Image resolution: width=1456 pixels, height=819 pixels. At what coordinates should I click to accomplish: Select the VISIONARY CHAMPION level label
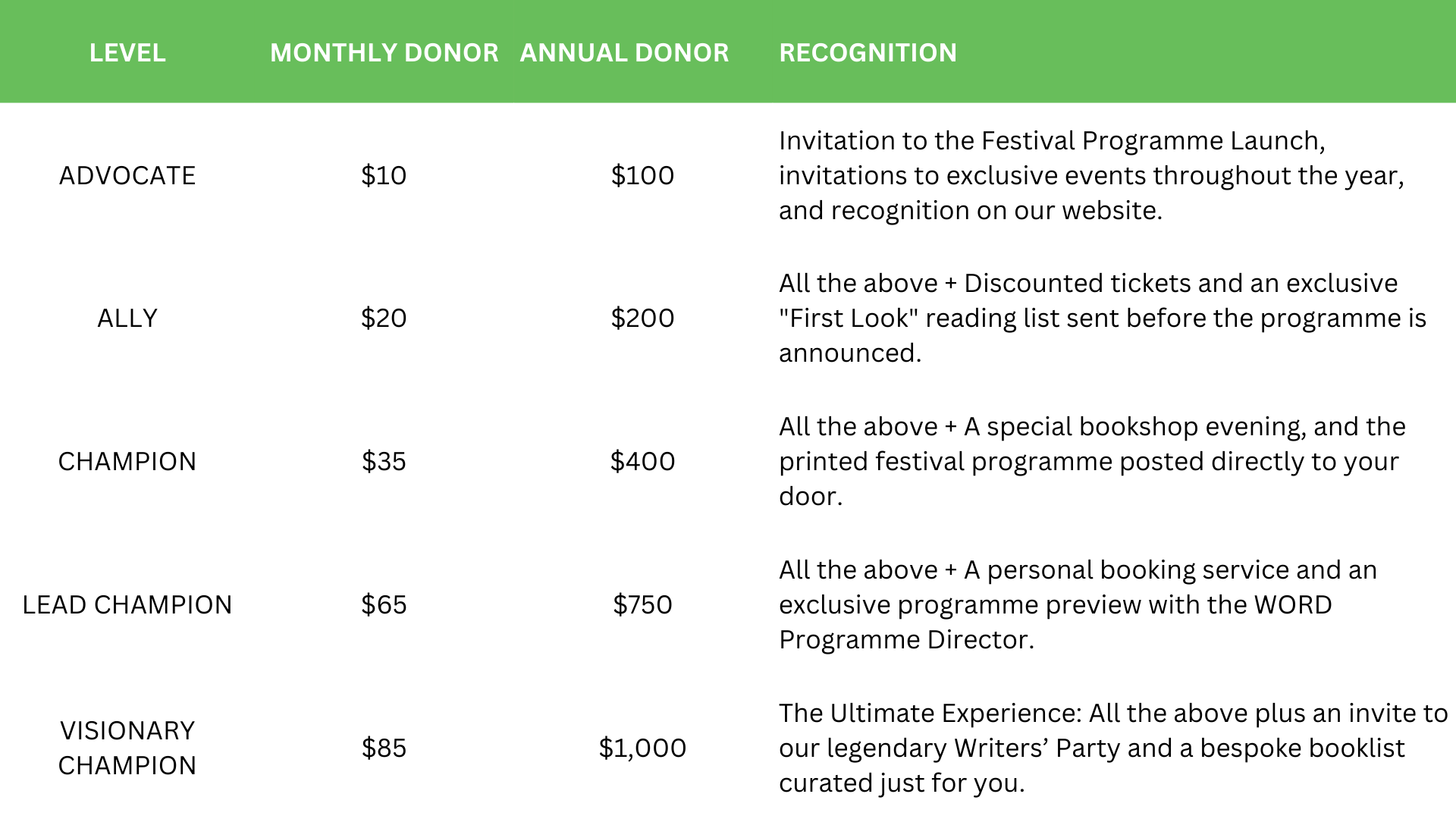pyautogui.click(x=127, y=748)
